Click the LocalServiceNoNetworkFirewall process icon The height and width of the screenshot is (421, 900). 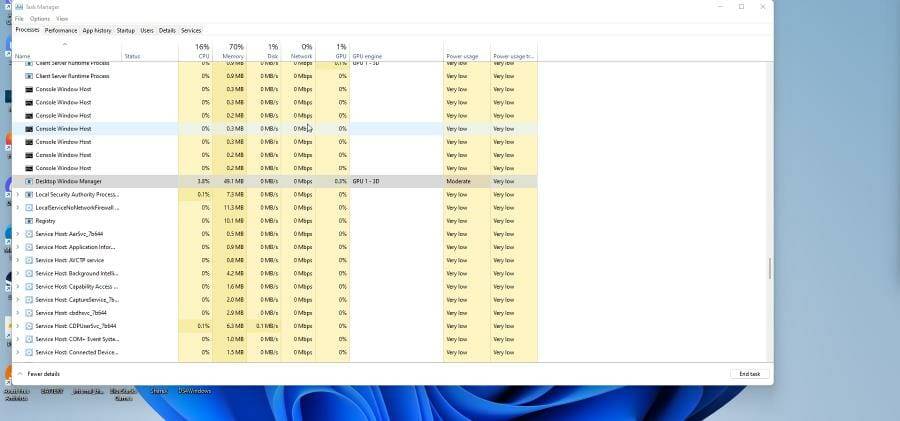point(29,208)
